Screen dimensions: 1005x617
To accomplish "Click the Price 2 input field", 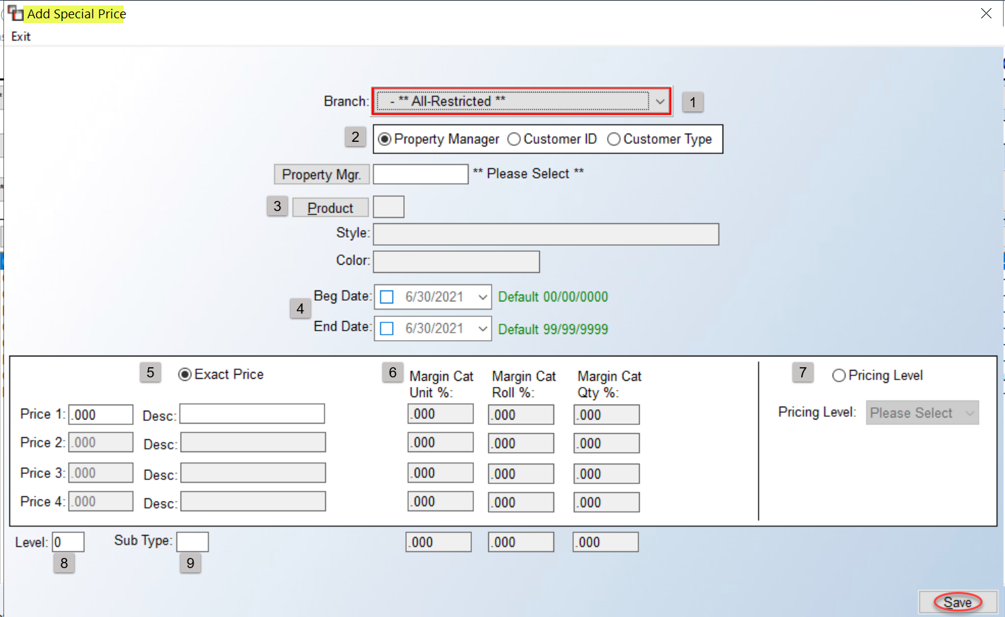I will (x=101, y=442).
